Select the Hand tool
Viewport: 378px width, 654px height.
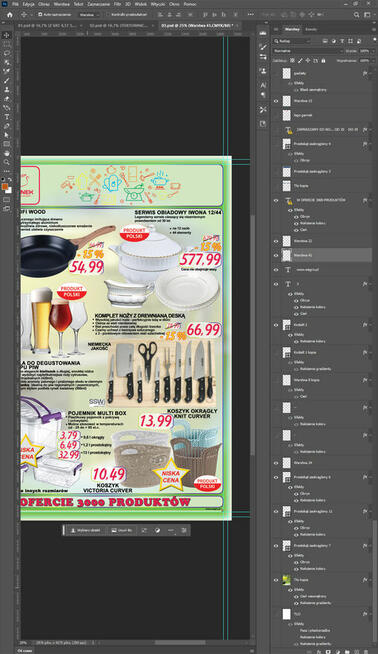7,153
